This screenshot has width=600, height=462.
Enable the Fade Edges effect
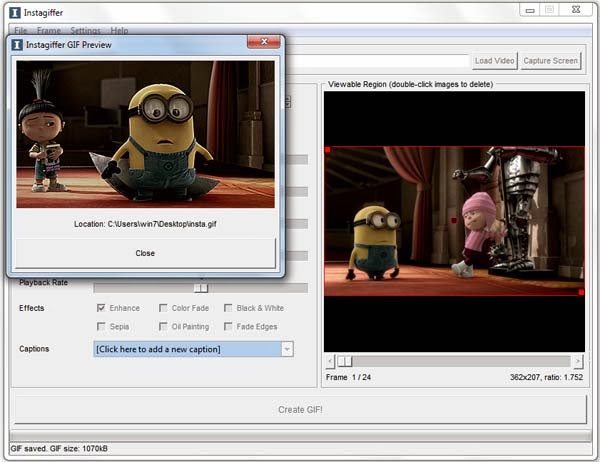pyautogui.click(x=228, y=326)
